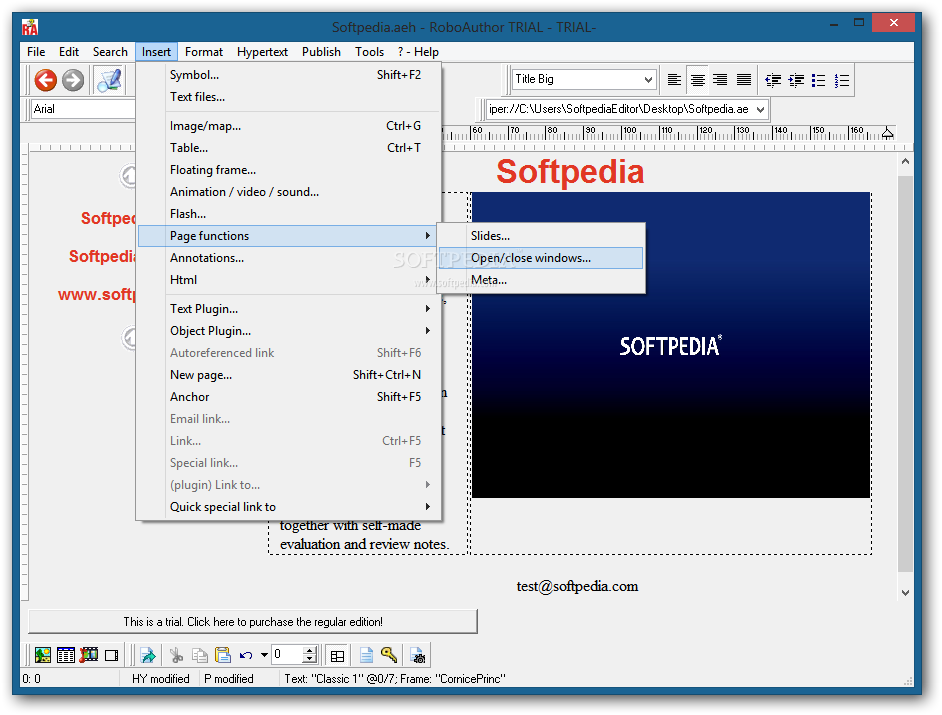This screenshot has width=942, height=715.
Task: Choose Text files... menu entry
Action: pyautogui.click(x=290, y=97)
